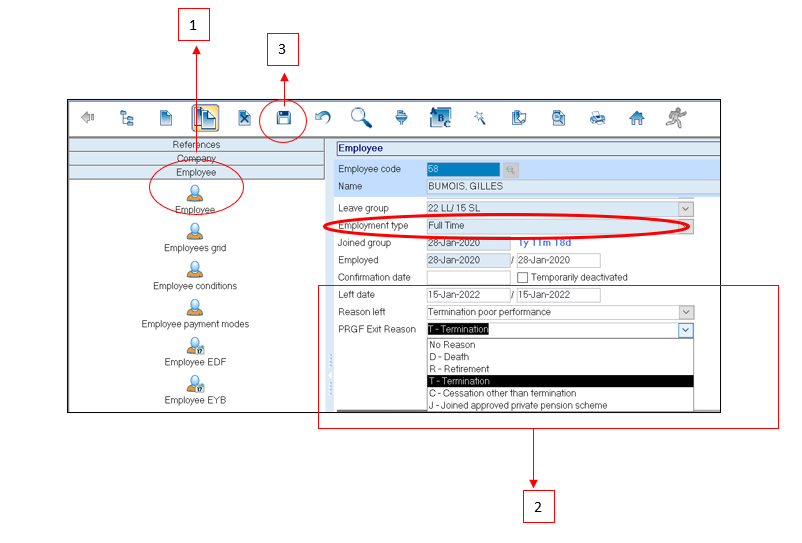The height and width of the screenshot is (543, 802).
Task: Click the Undo arrow toolbar icon
Action: coord(322,117)
